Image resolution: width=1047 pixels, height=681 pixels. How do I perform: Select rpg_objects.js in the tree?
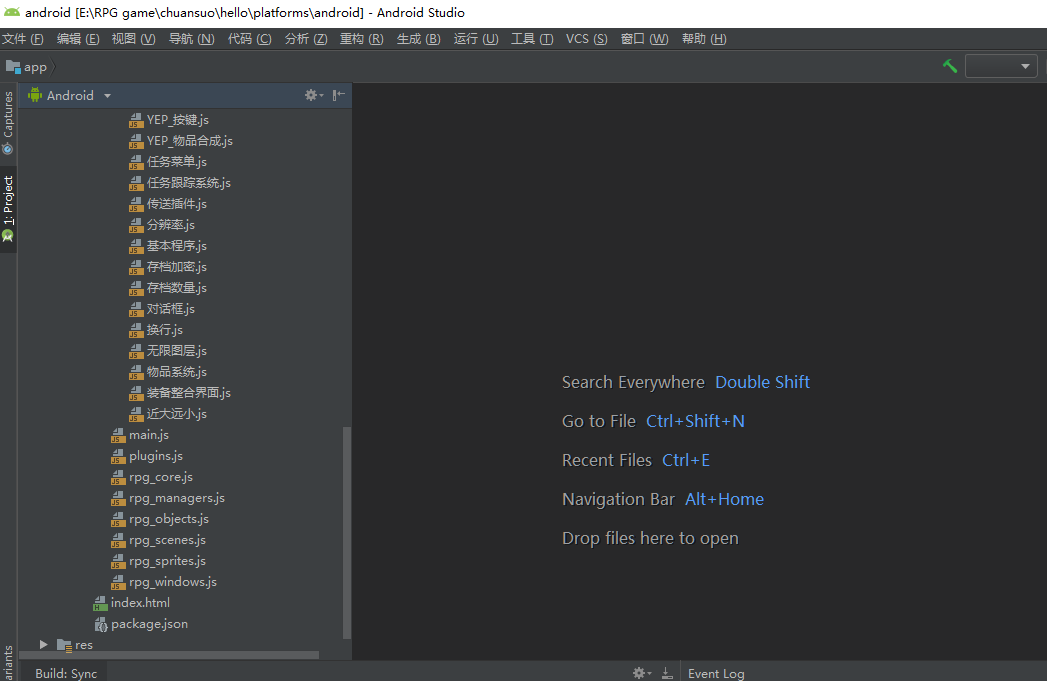coord(169,519)
